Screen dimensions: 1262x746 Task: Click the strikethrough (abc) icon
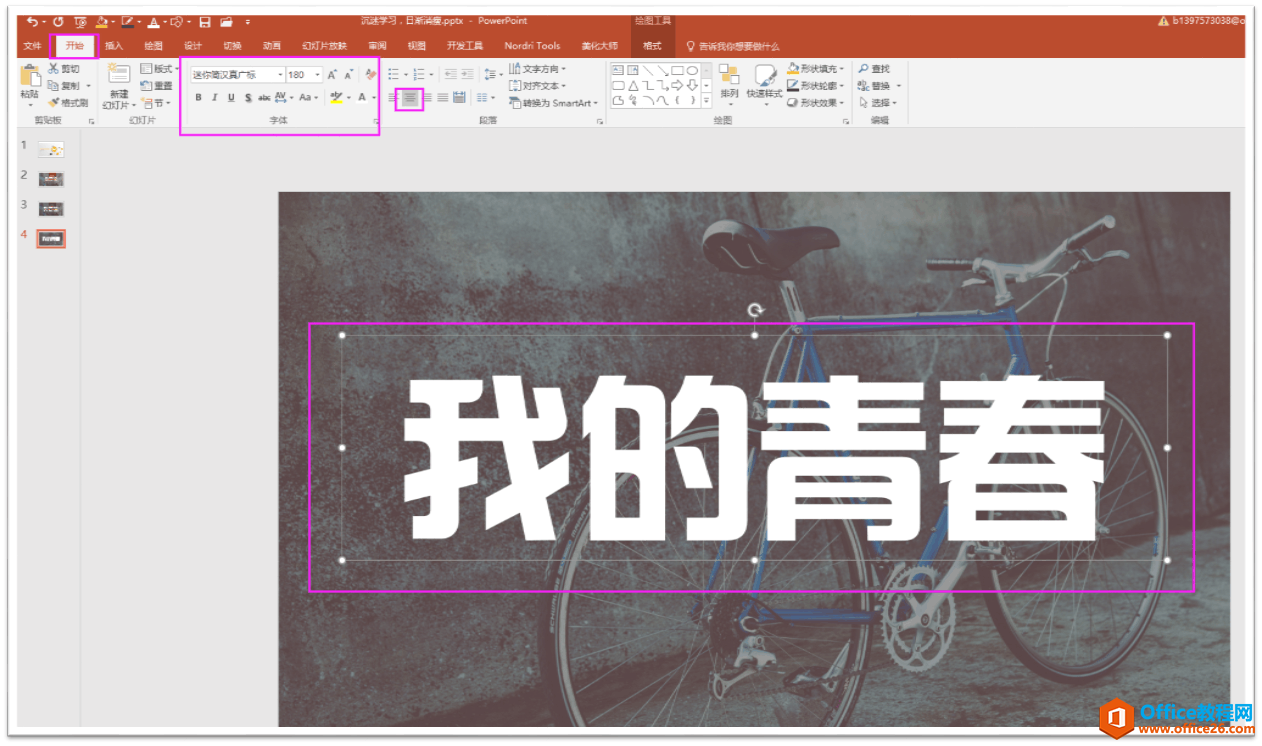pyautogui.click(x=264, y=97)
